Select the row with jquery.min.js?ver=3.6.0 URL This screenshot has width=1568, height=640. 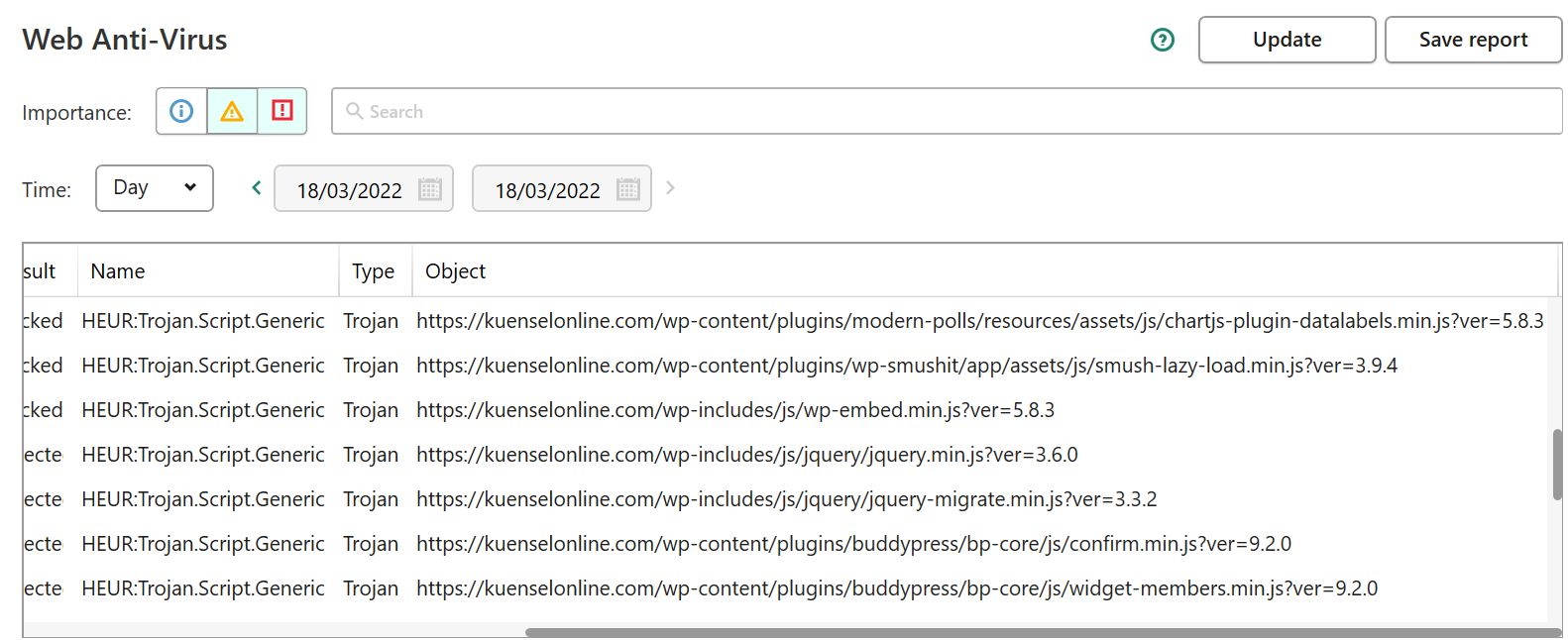[785, 455]
